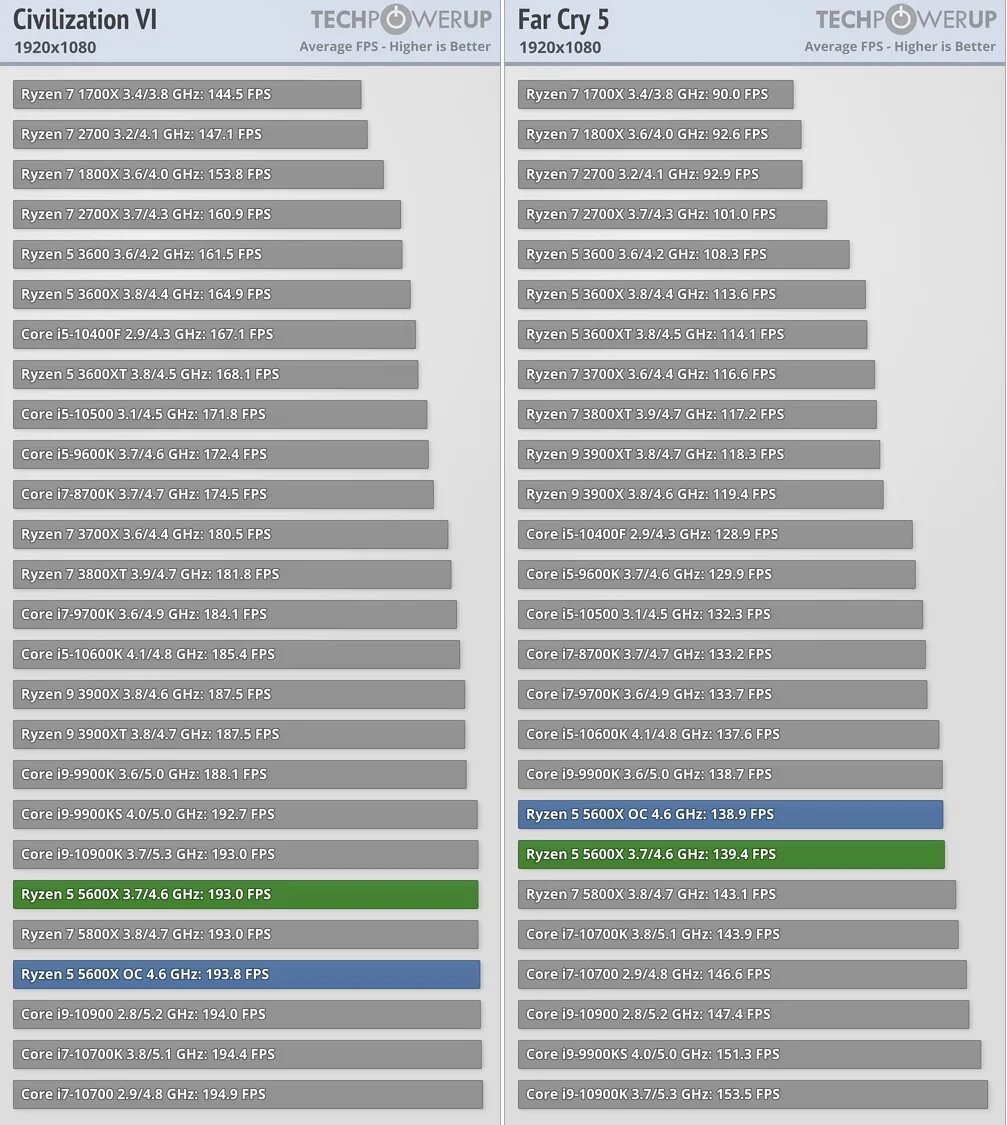
Task: Click Core i5-9600K 129.9 FPS bar
Action: click(717, 574)
